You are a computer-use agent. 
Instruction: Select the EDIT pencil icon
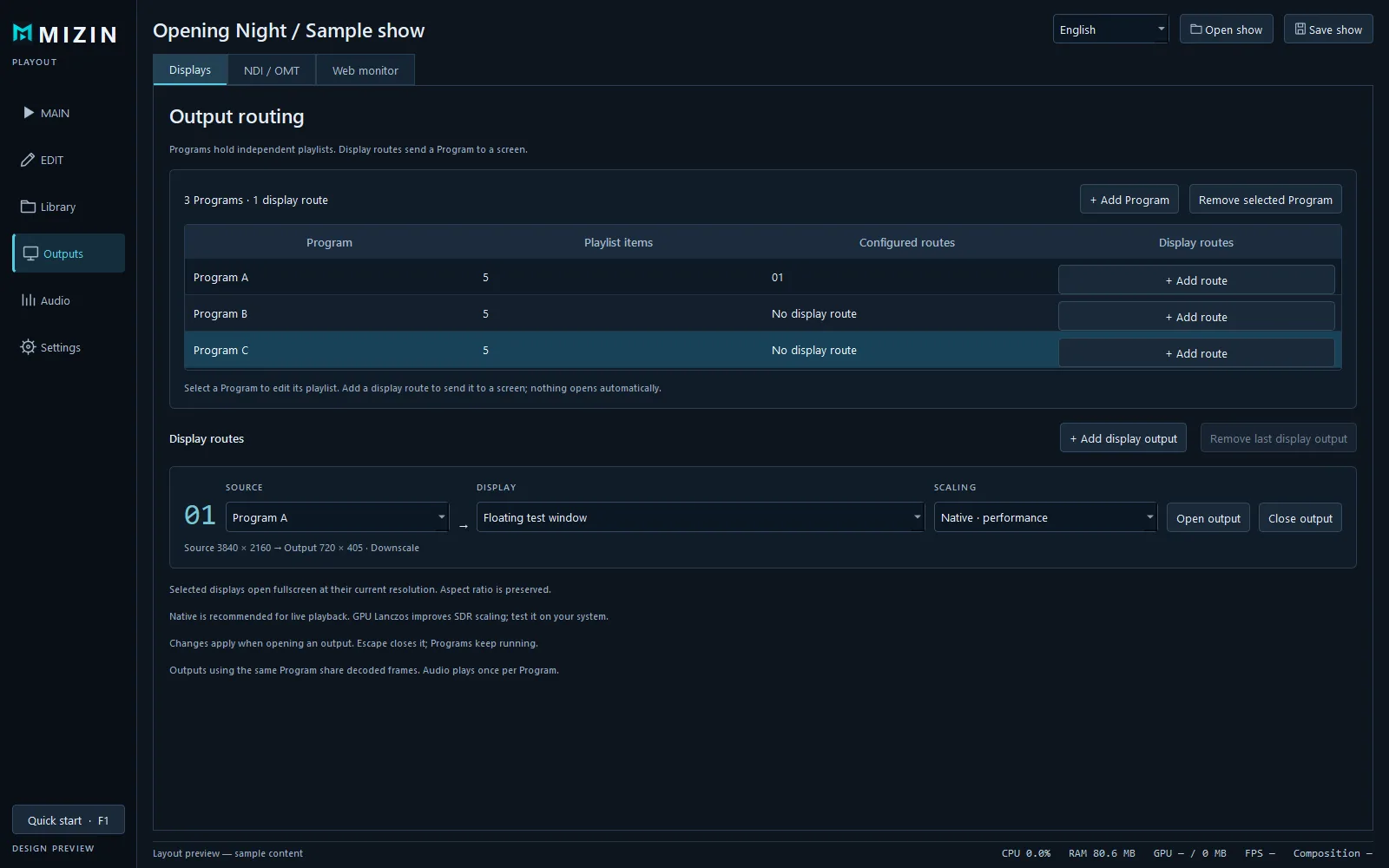(28, 160)
